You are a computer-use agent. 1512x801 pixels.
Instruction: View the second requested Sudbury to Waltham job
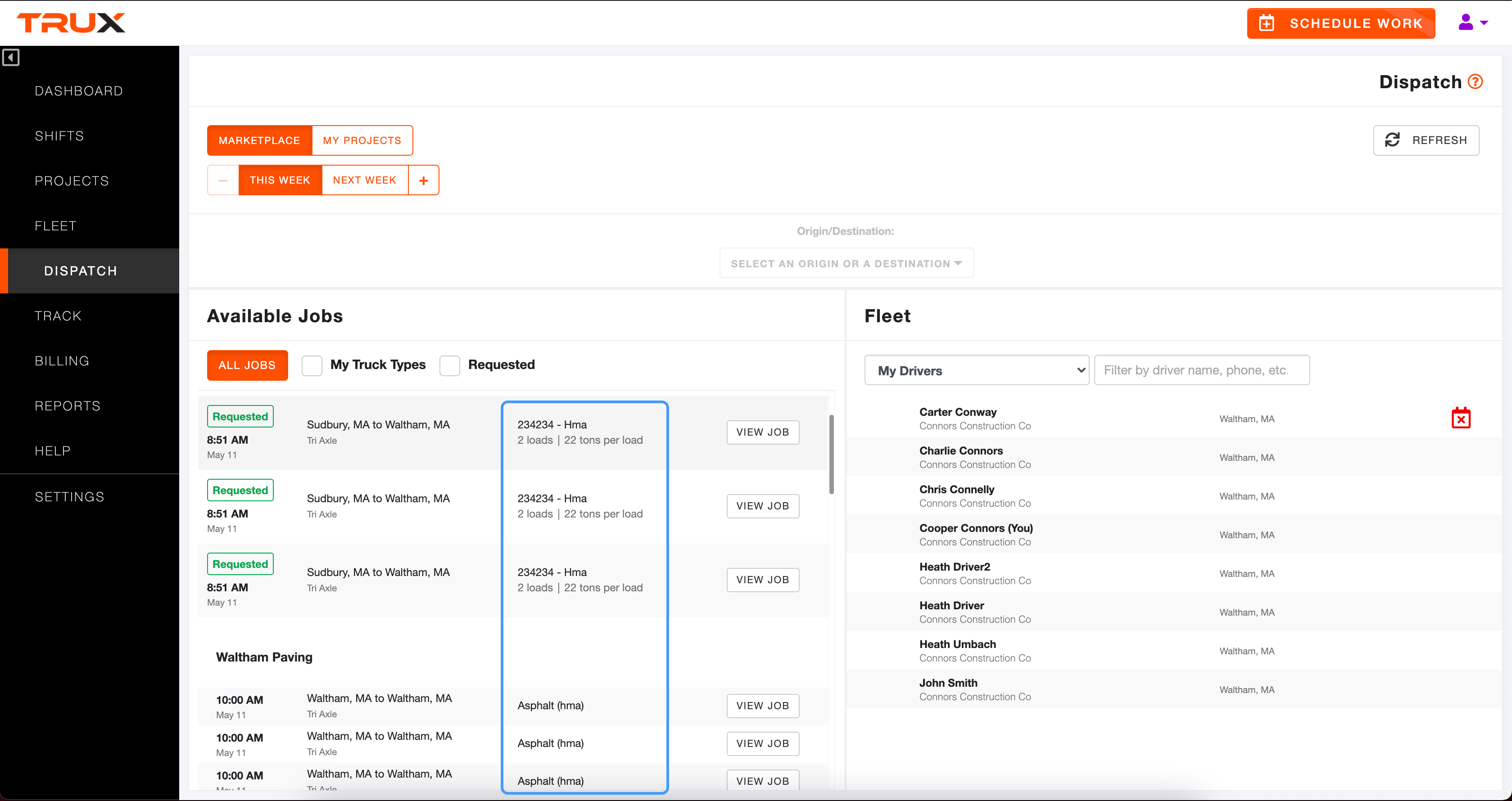(762, 506)
